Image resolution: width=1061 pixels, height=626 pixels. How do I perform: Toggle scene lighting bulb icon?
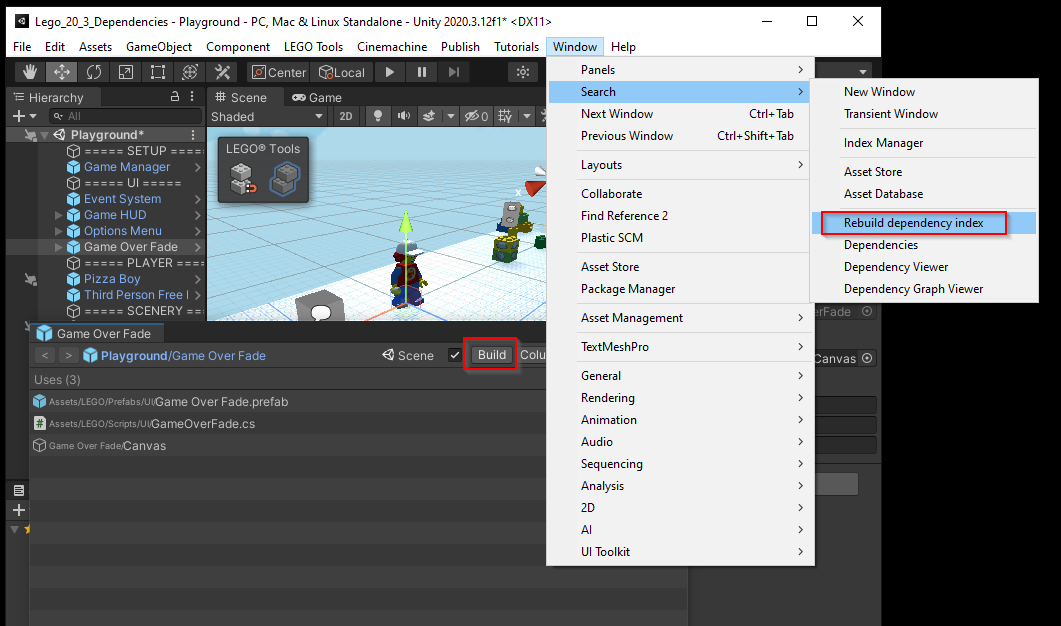click(x=378, y=116)
